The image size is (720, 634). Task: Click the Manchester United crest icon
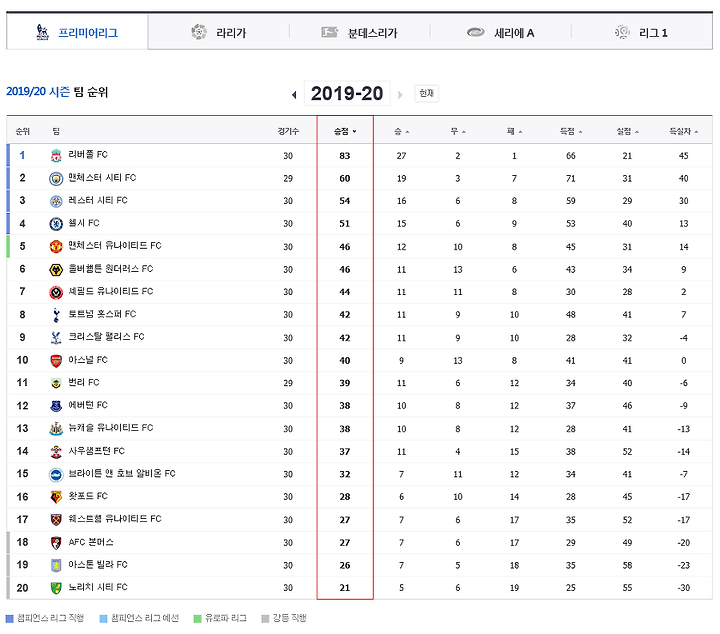click(x=56, y=247)
